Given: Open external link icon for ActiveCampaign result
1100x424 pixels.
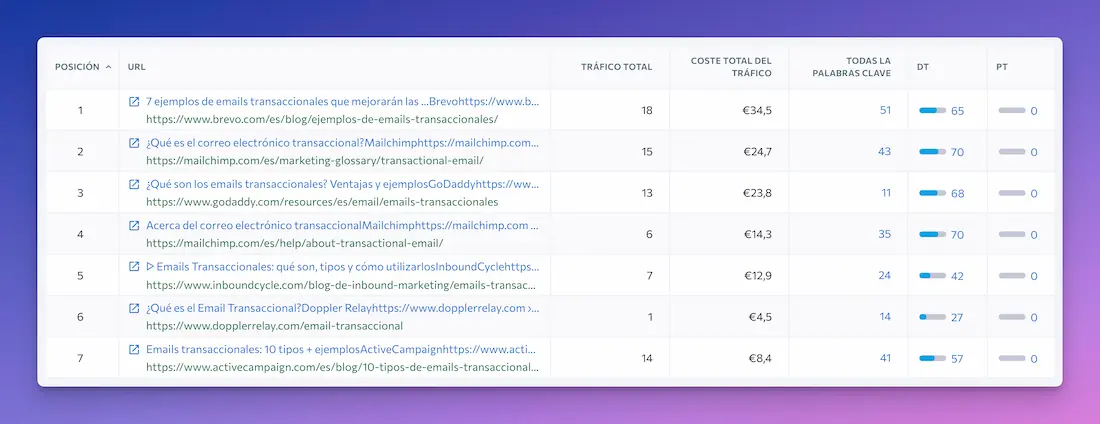Looking at the screenshot, I should pyautogui.click(x=134, y=350).
